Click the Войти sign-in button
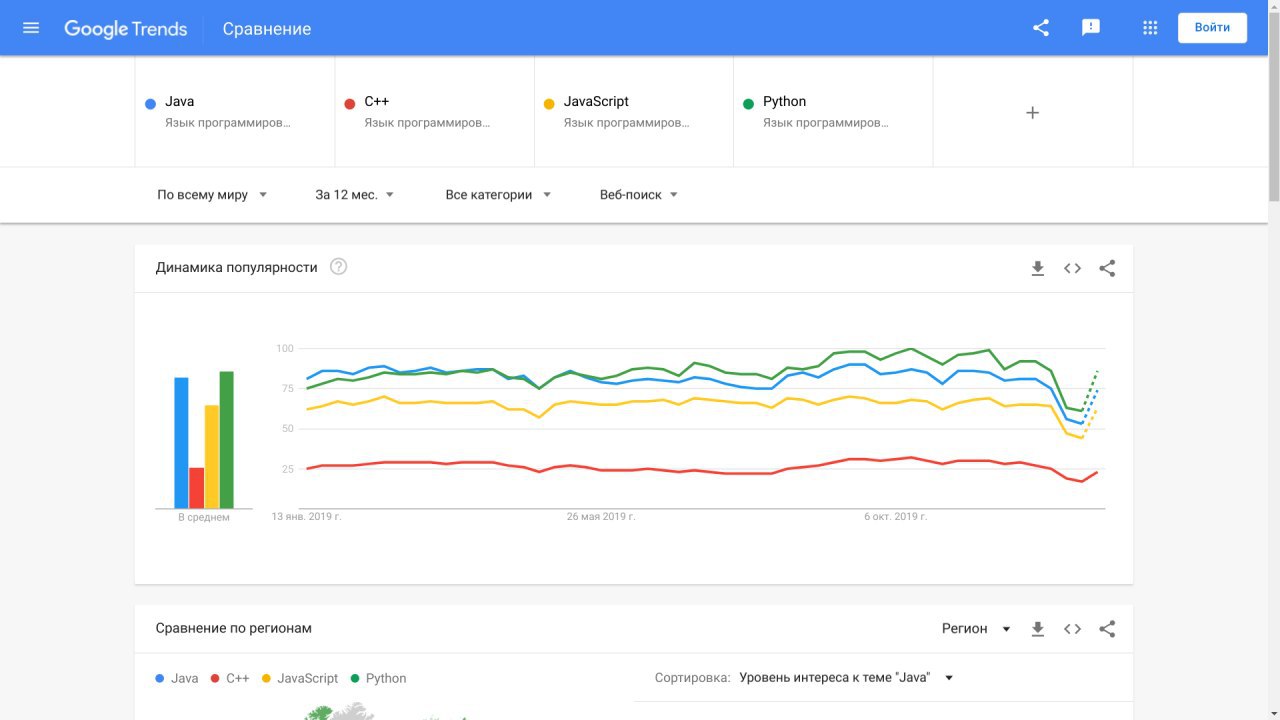Image resolution: width=1280 pixels, height=720 pixels. [1212, 28]
